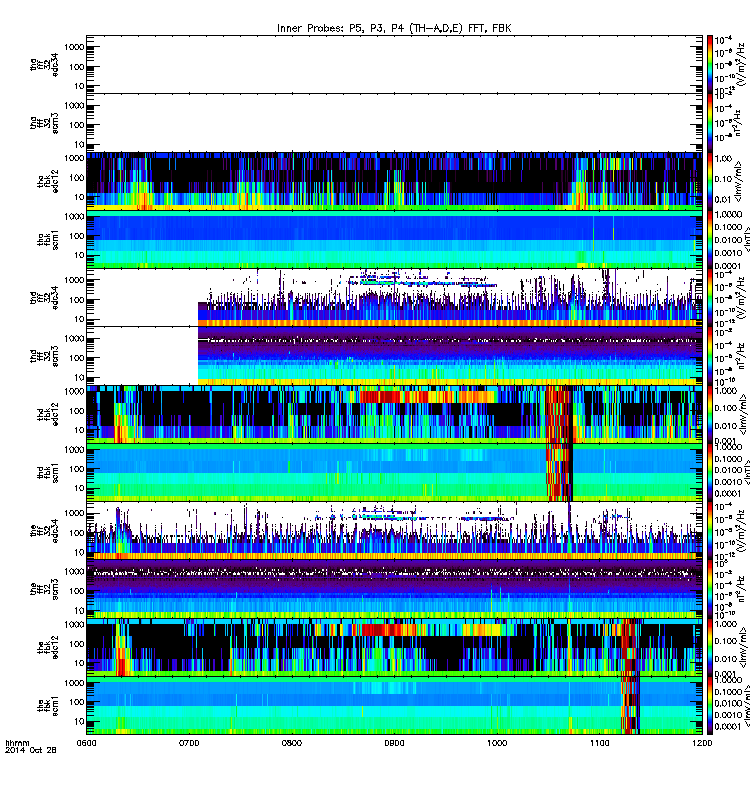The width and height of the screenshot is (750, 800).
Task: Click the '2014 Oct 28' date label
Action: click(31, 750)
